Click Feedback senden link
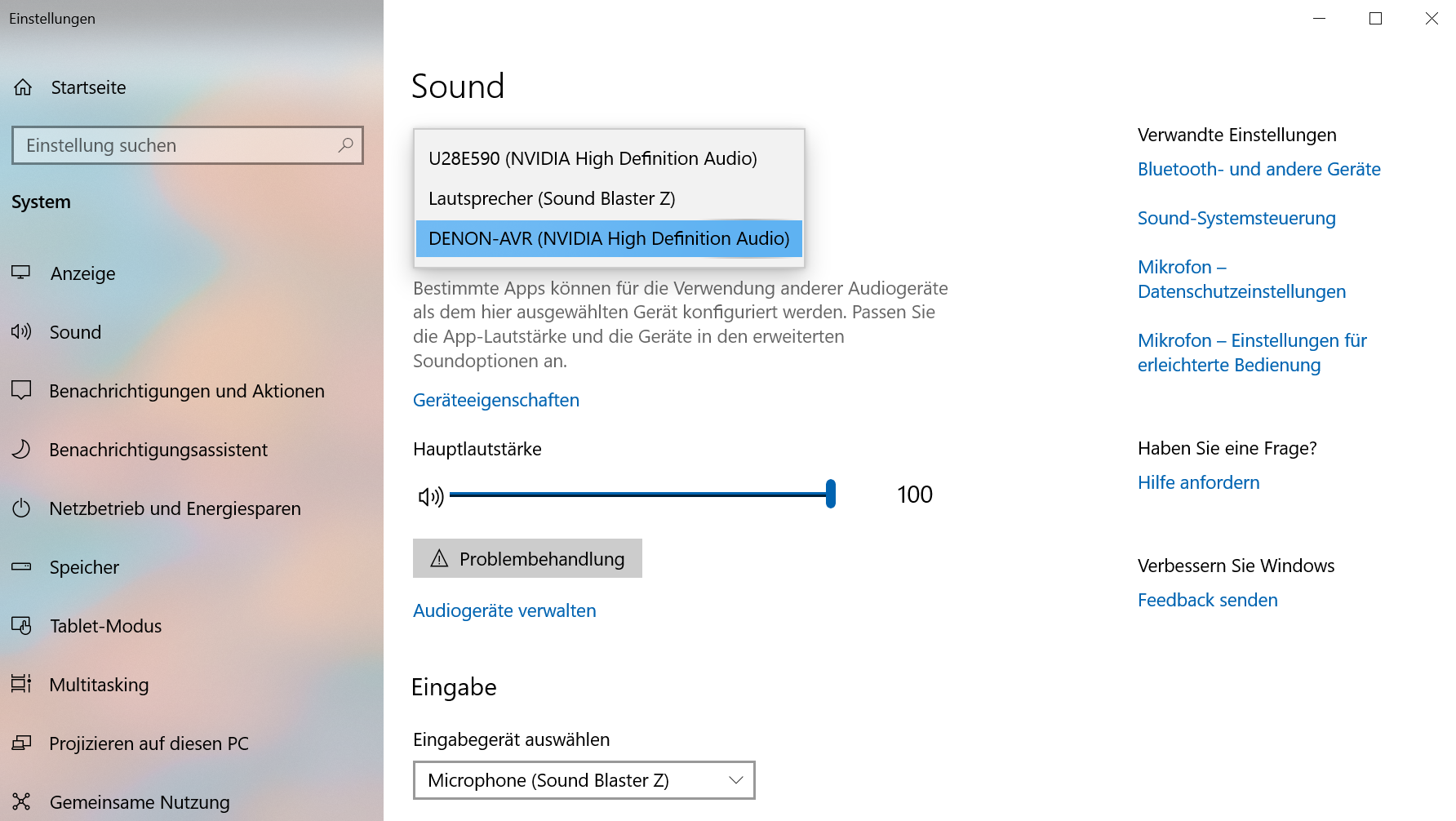Screen dimensions: 1456x821 point(1207,600)
